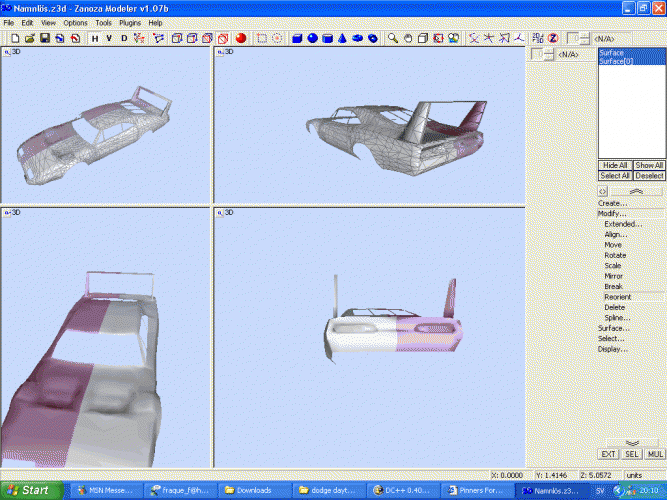Image resolution: width=667 pixels, height=500 pixels.
Task: Open the Options menu
Action: (x=75, y=22)
